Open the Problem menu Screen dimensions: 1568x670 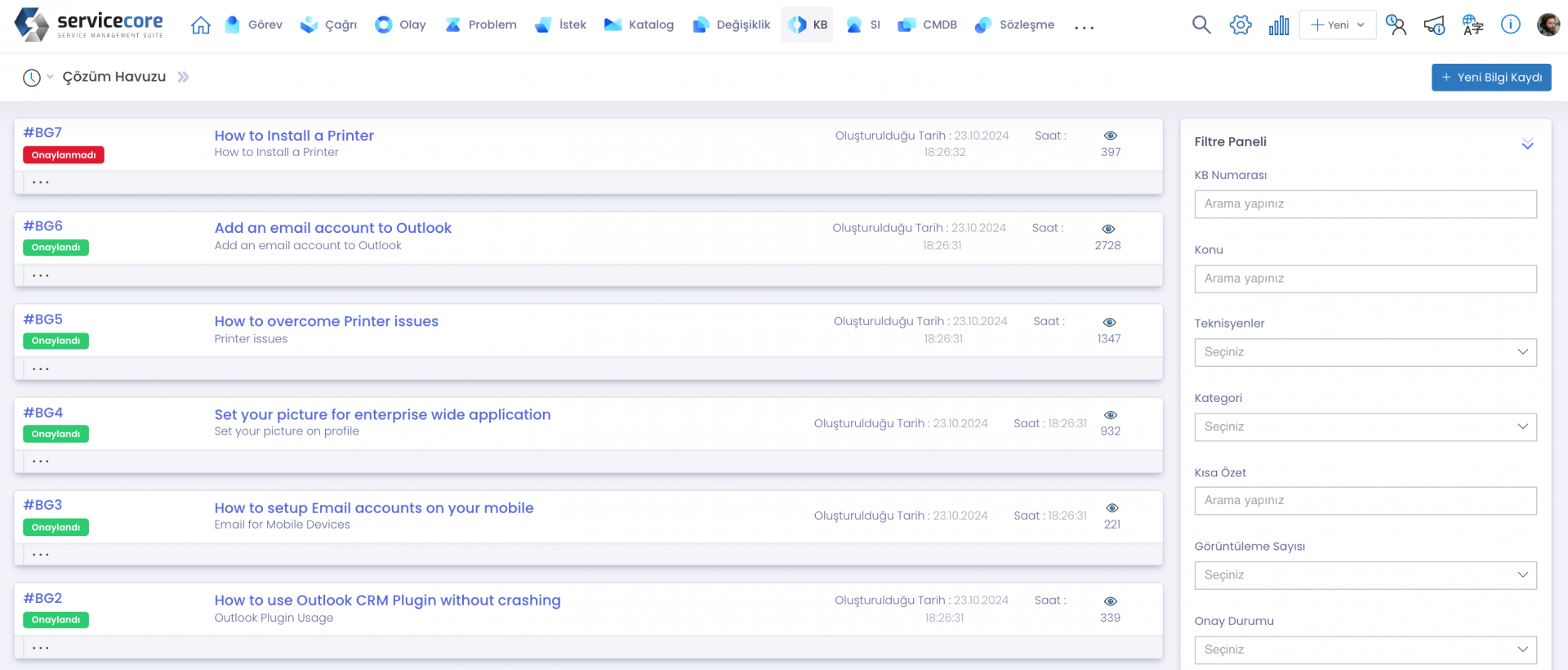click(x=481, y=25)
